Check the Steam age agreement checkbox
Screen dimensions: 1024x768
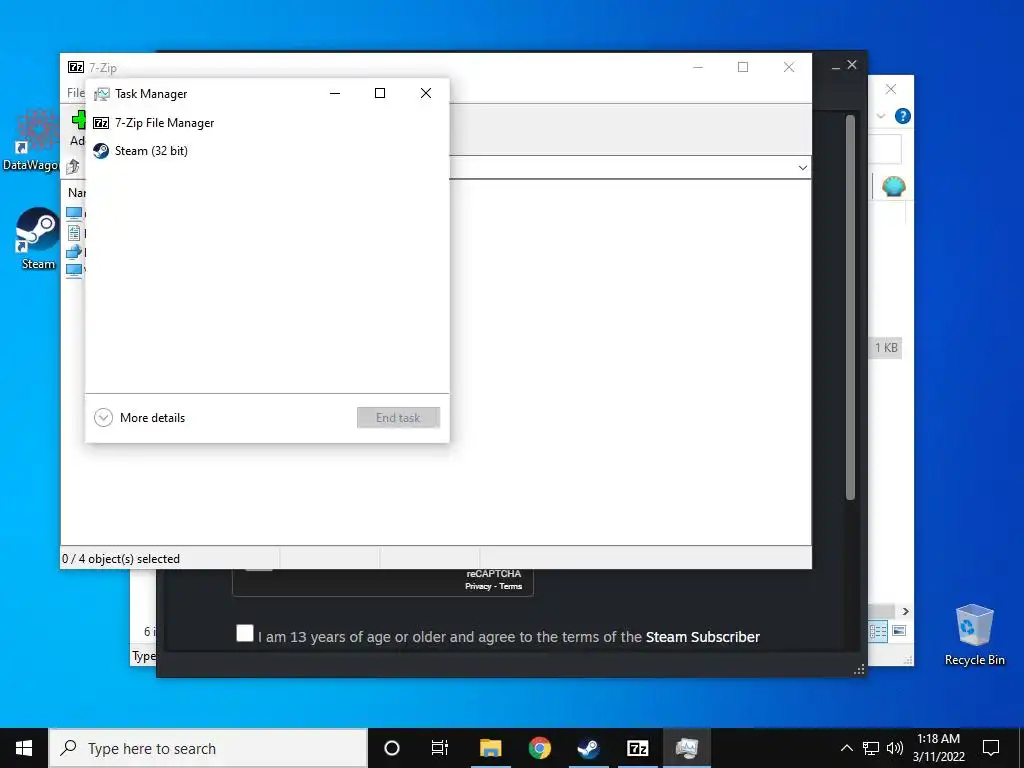245,633
